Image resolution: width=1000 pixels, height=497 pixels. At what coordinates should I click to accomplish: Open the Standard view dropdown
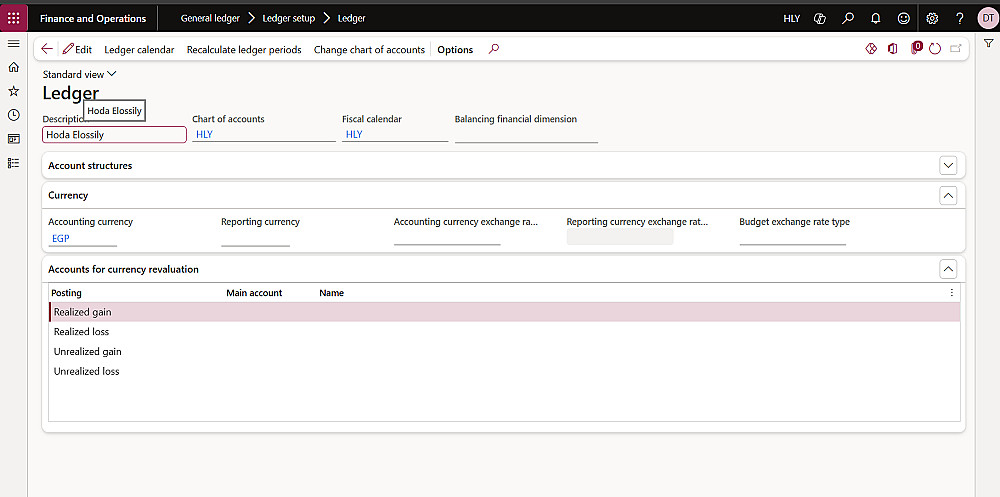79,74
